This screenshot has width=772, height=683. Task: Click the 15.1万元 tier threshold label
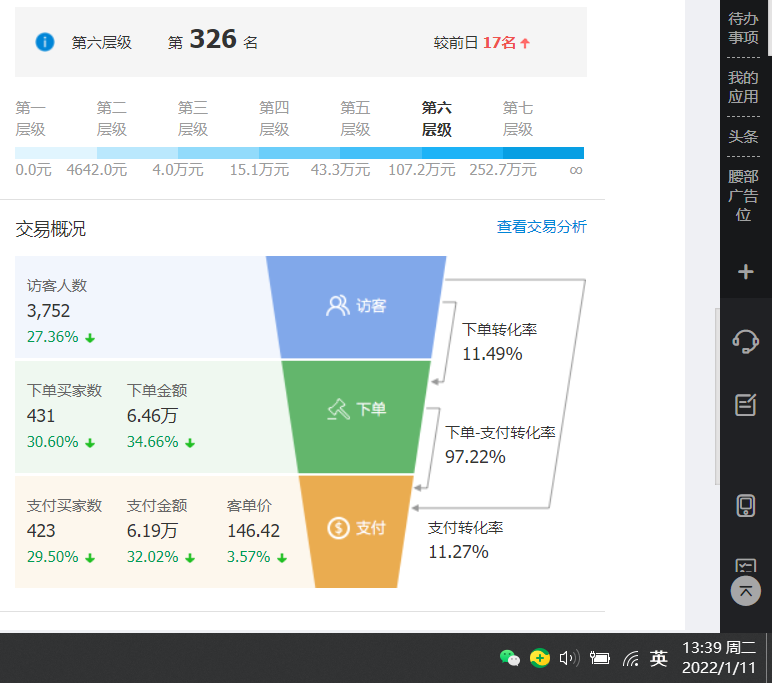pos(259,170)
